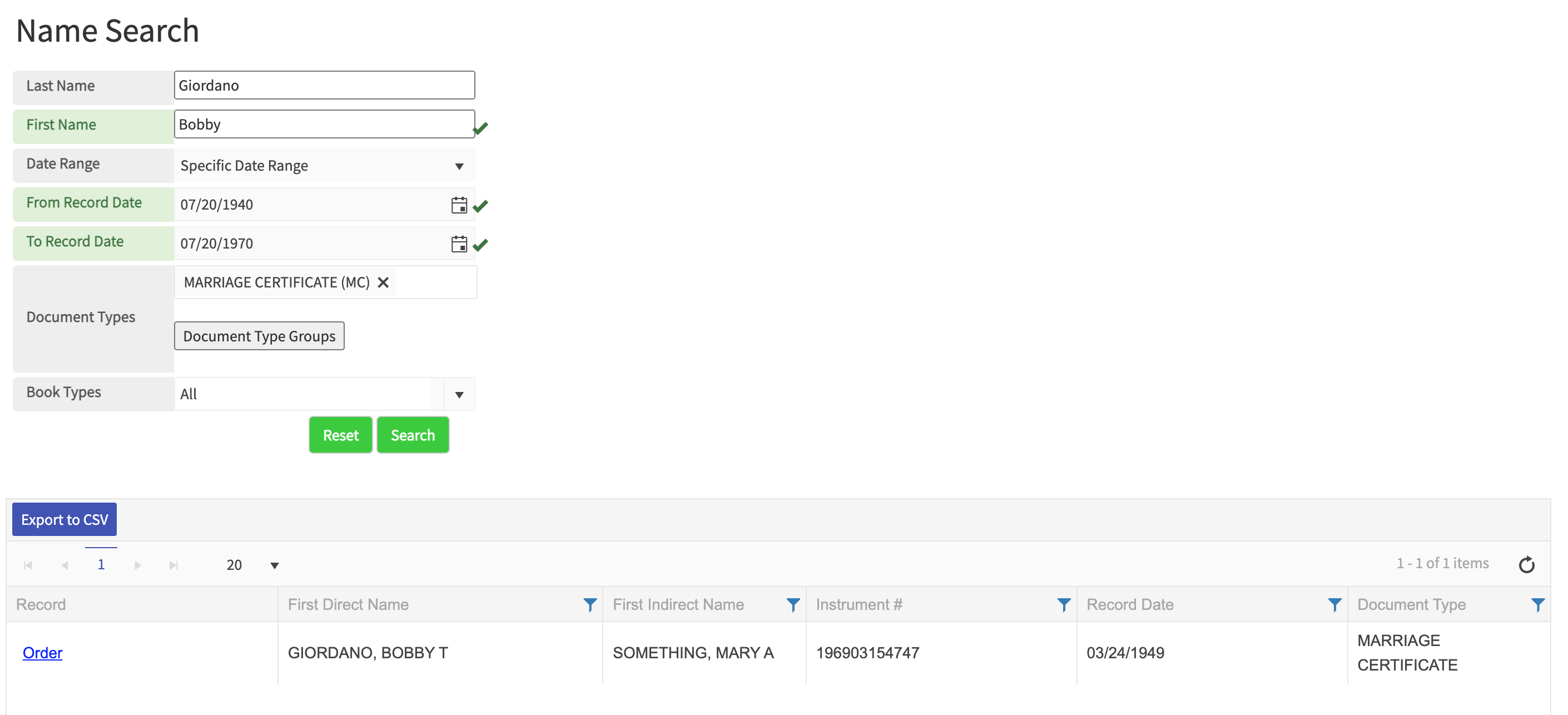This screenshot has width=1568, height=715.
Task: Click into the Last Name field
Action: 324,85
